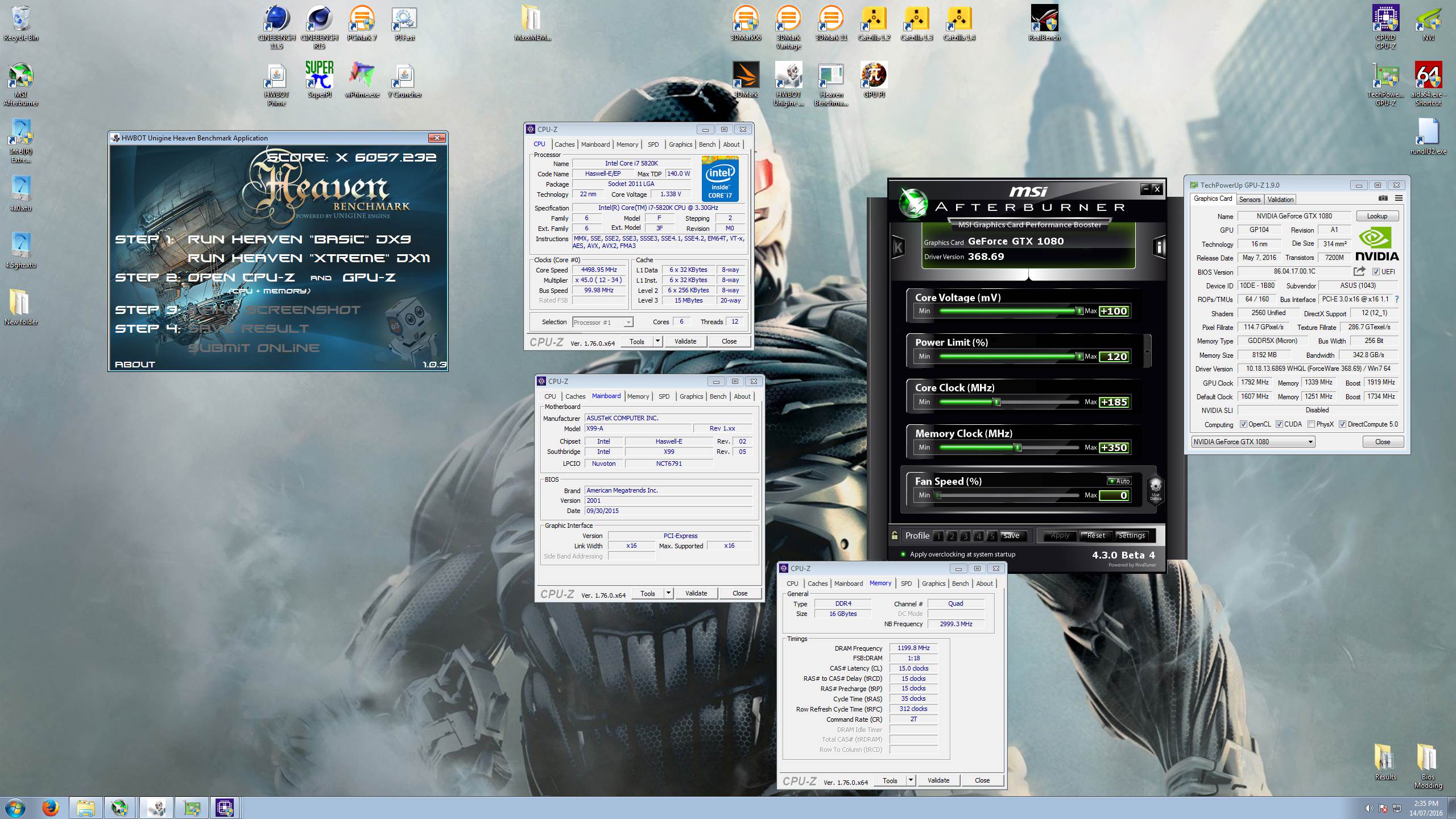Open the MaxxMEM folder icon
Viewport: 1456px width, 819px height.
tap(532, 23)
